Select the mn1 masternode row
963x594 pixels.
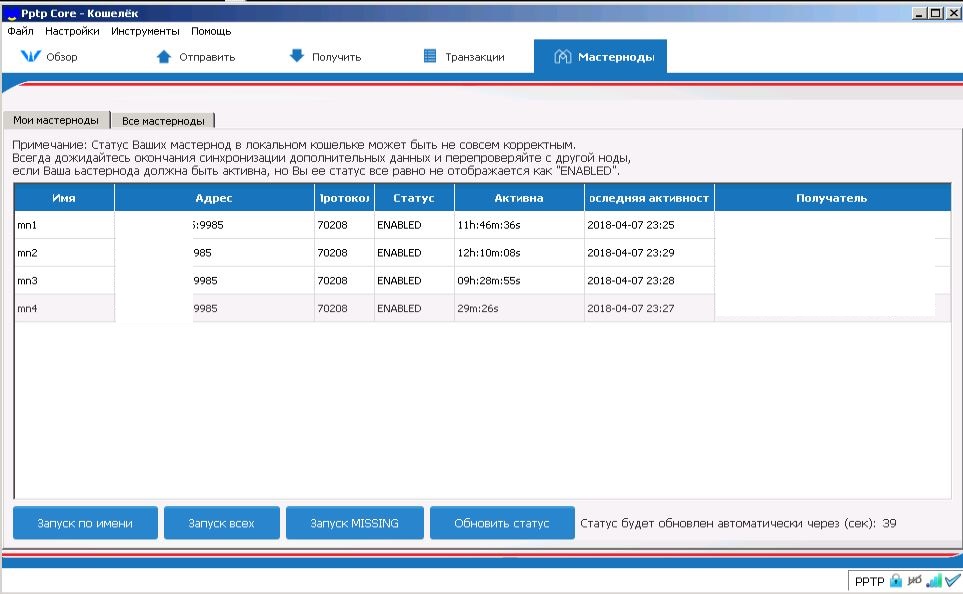click(x=482, y=225)
